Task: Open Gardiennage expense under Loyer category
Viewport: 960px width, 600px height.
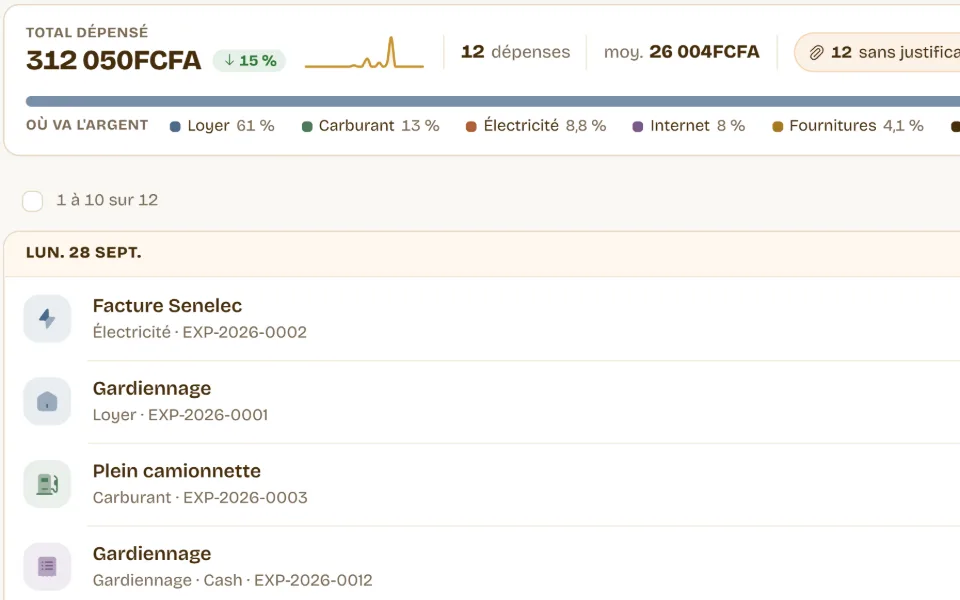Action: pos(482,401)
